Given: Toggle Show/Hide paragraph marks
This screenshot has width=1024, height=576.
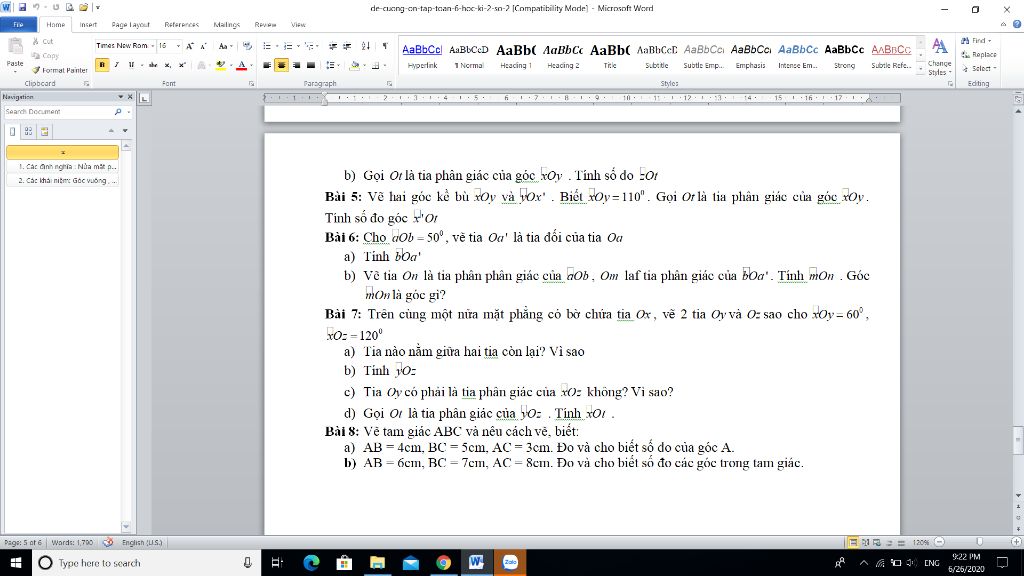Looking at the screenshot, I should 385,46.
